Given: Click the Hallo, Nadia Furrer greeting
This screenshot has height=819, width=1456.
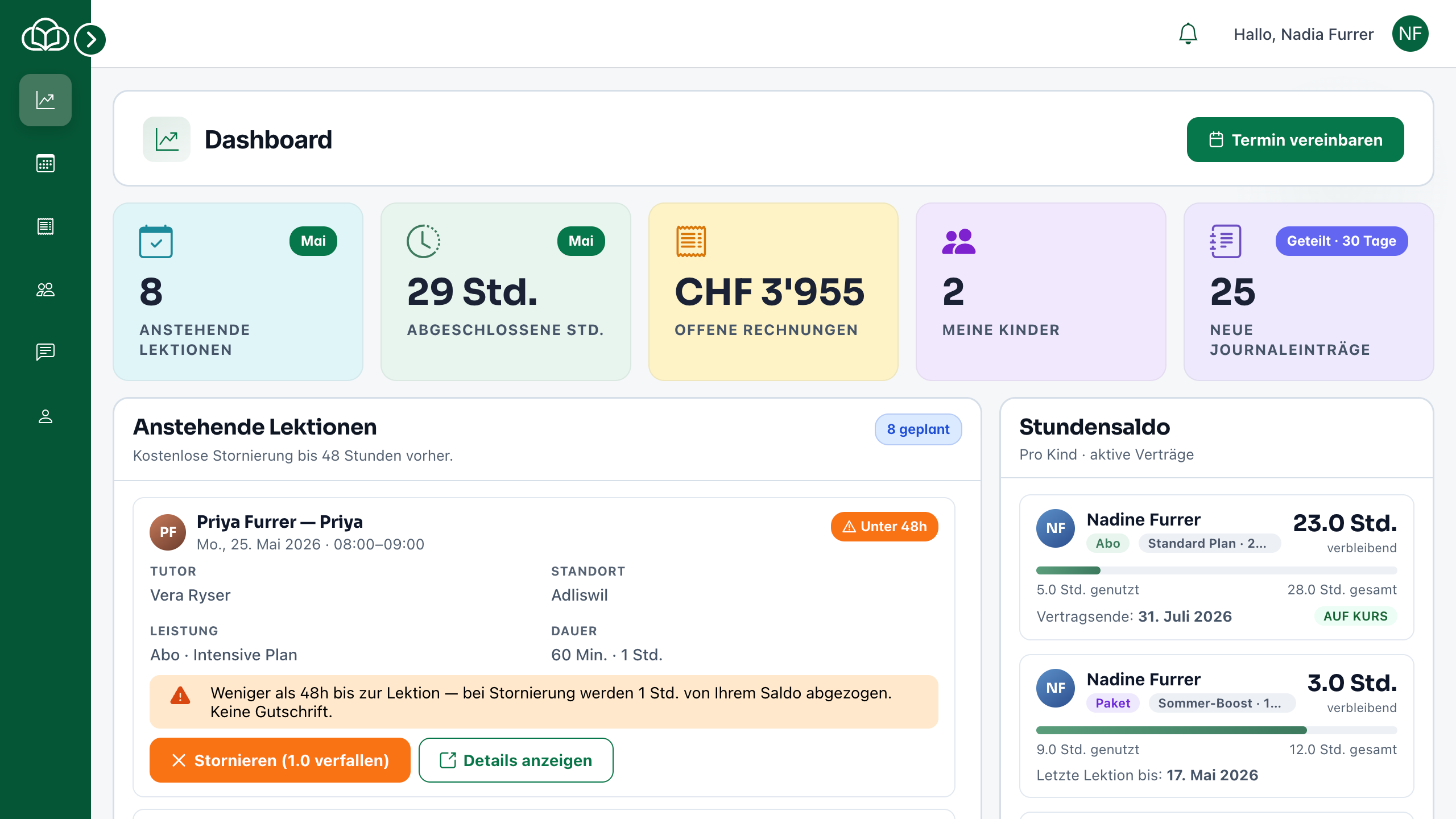Looking at the screenshot, I should coord(1303,35).
